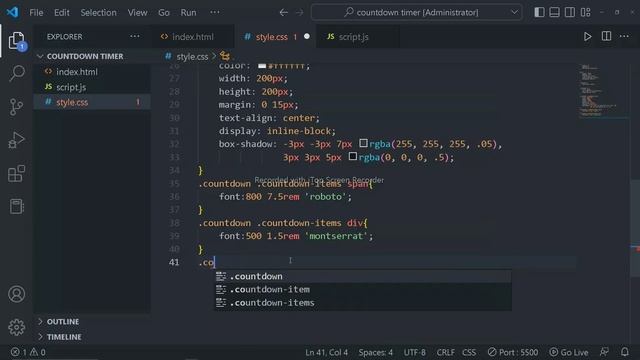
Task: Open the Search view icon
Action: coord(16,73)
